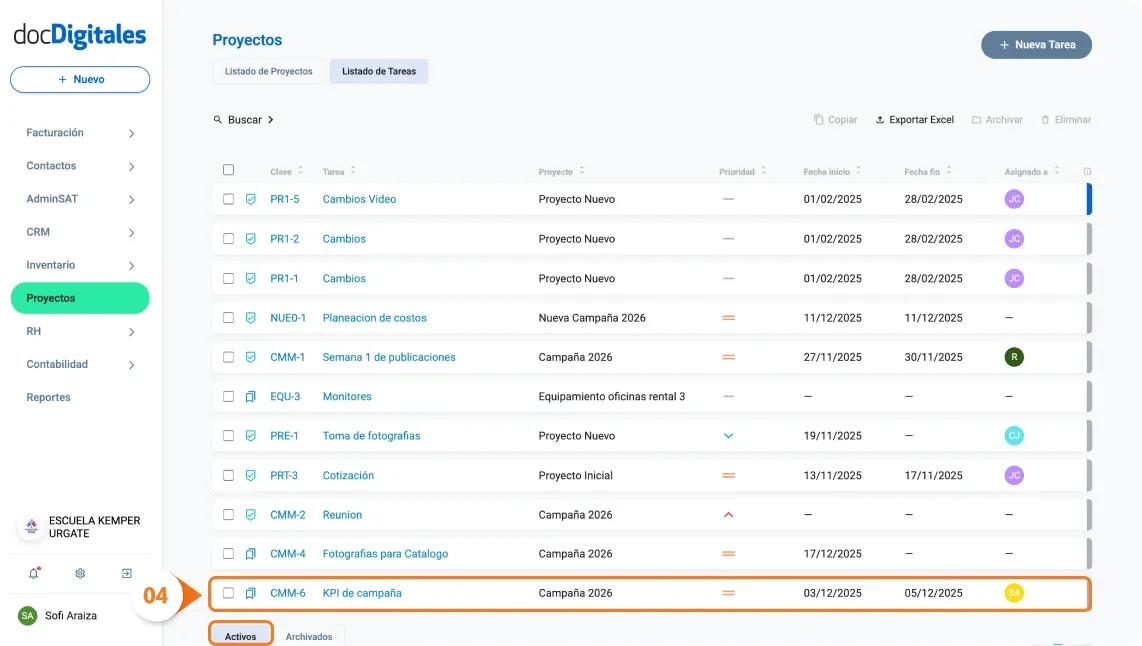Click the Exportar Excel icon
The image size is (1142, 646).
click(879, 119)
